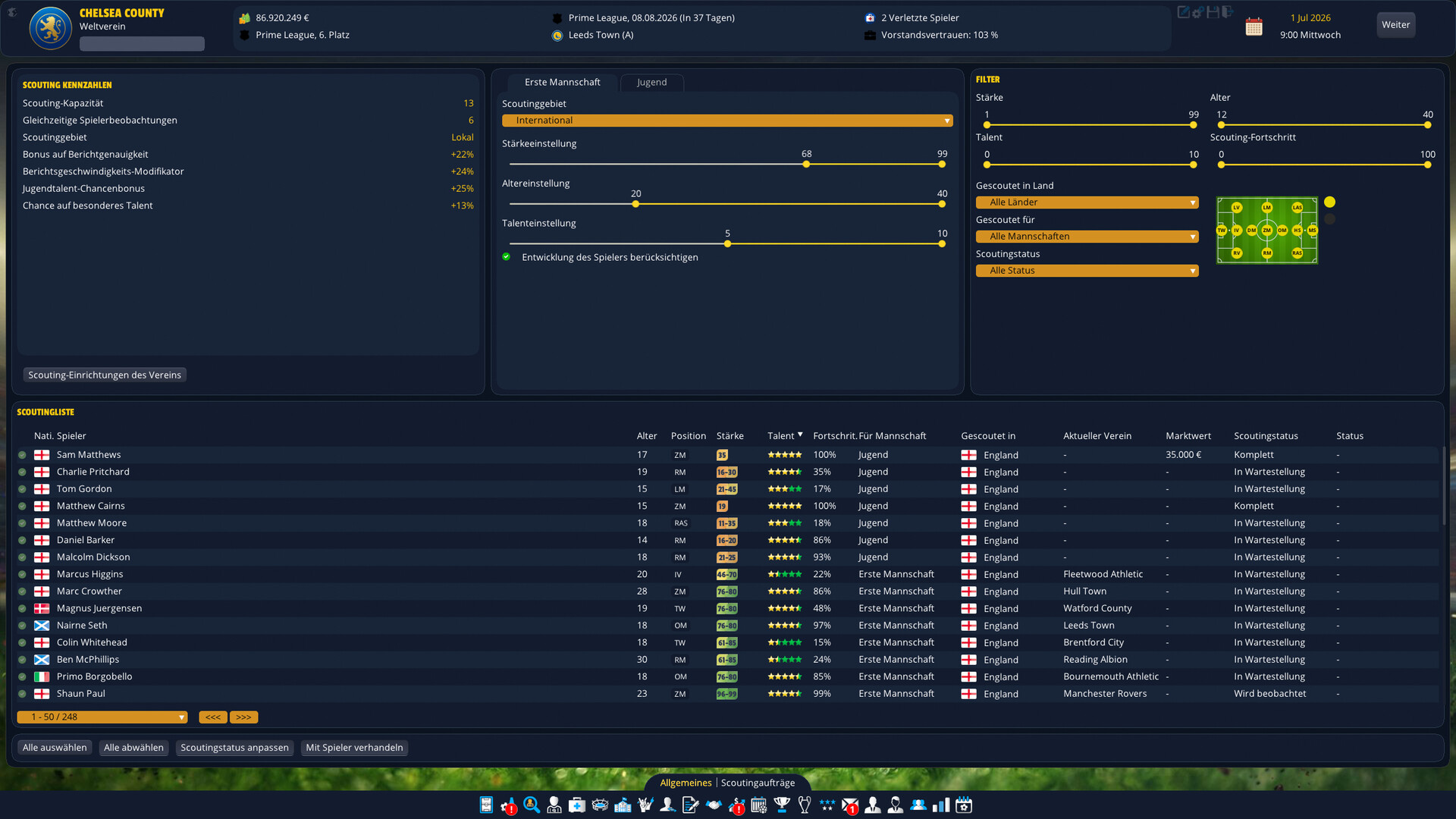Expand the 'Alle Länder' dropdown
Screen dimensions: 1456x819
(1087, 202)
